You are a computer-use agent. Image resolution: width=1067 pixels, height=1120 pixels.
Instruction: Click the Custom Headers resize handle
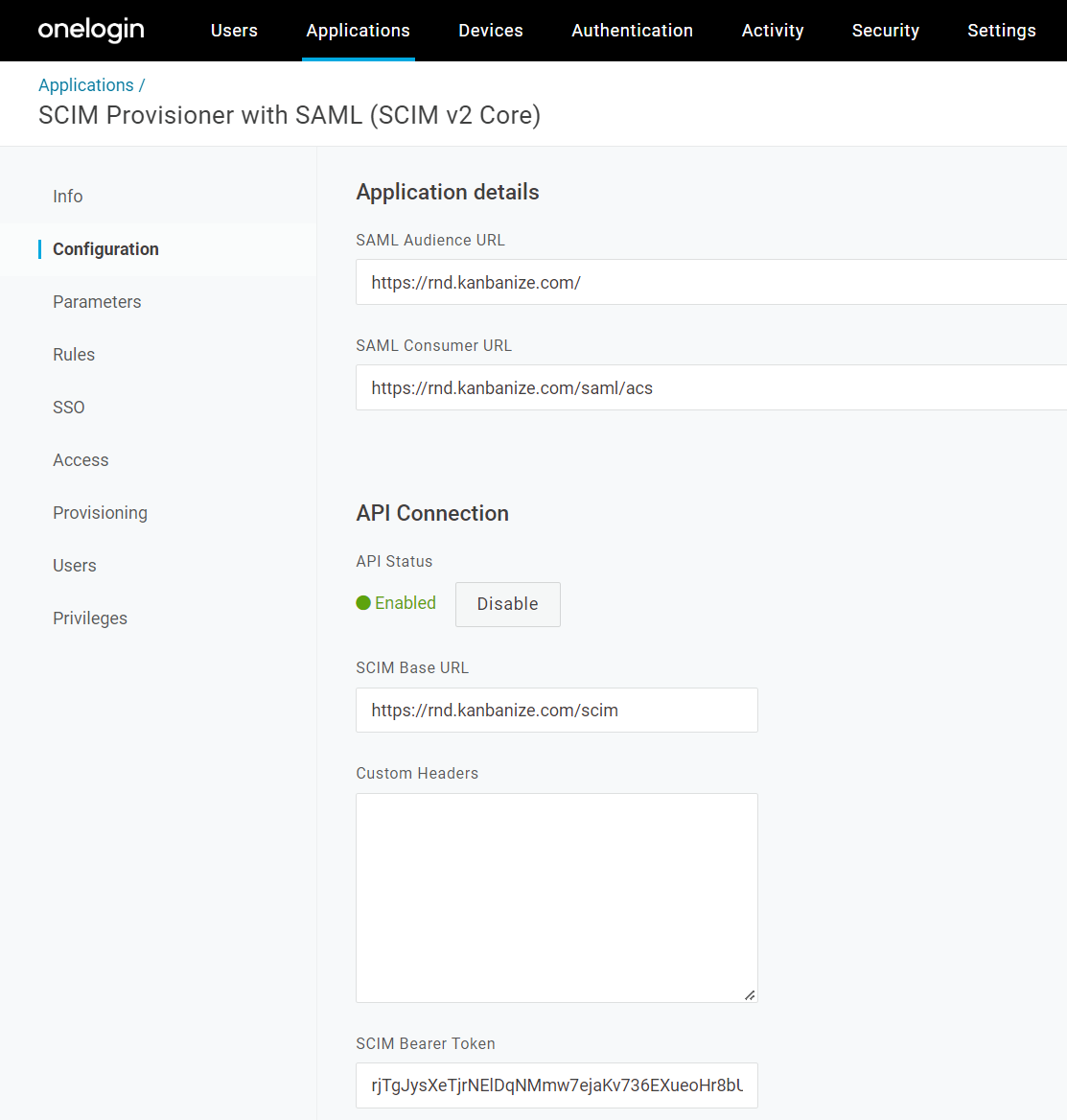click(x=749, y=995)
